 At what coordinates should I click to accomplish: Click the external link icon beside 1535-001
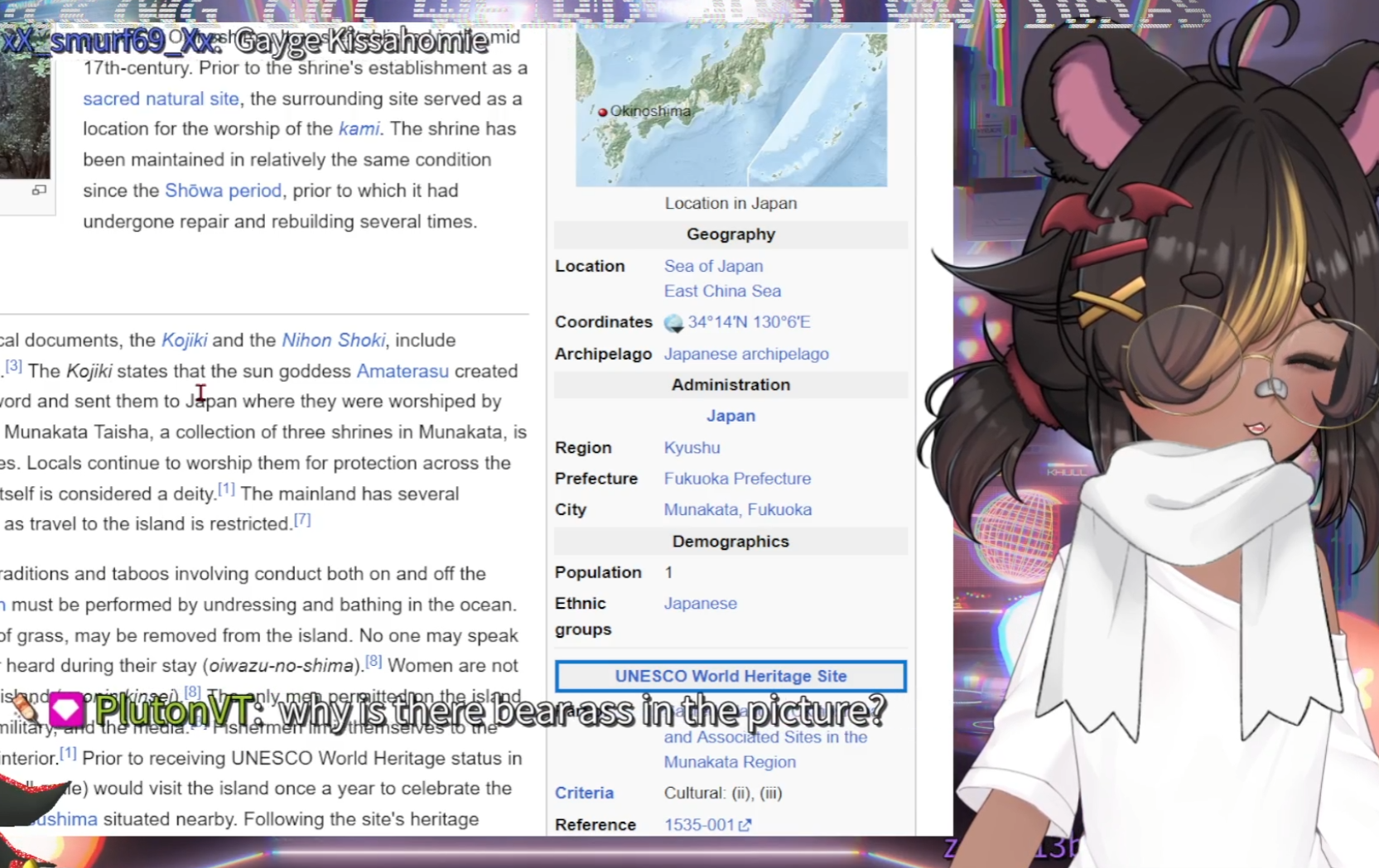745,825
